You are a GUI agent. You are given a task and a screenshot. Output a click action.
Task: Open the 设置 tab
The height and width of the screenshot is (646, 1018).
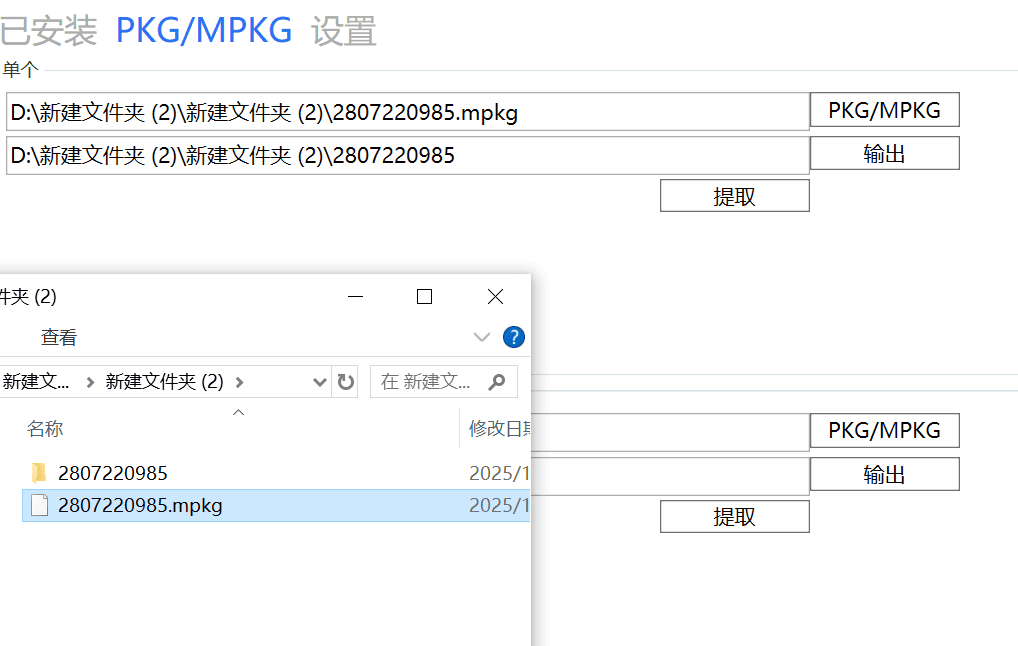344,31
